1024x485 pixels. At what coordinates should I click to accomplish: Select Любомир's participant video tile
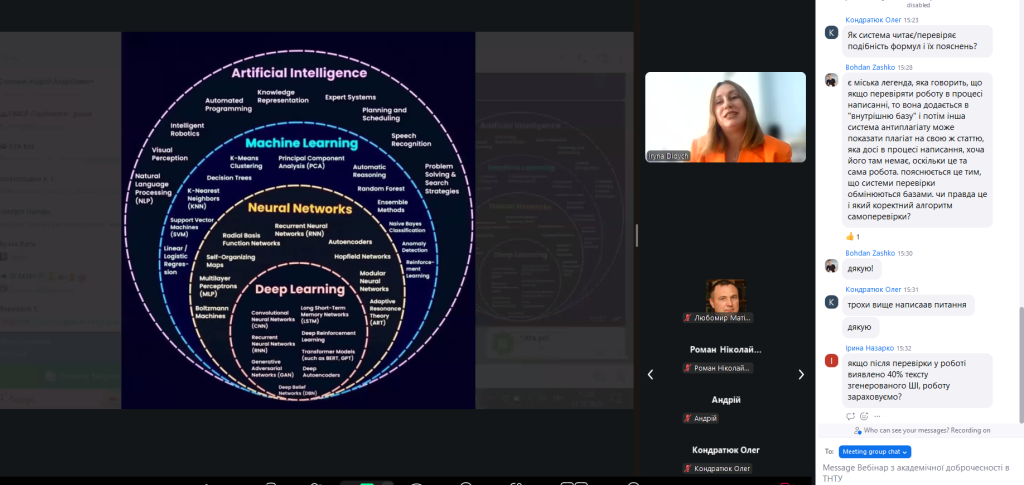[x=725, y=300]
